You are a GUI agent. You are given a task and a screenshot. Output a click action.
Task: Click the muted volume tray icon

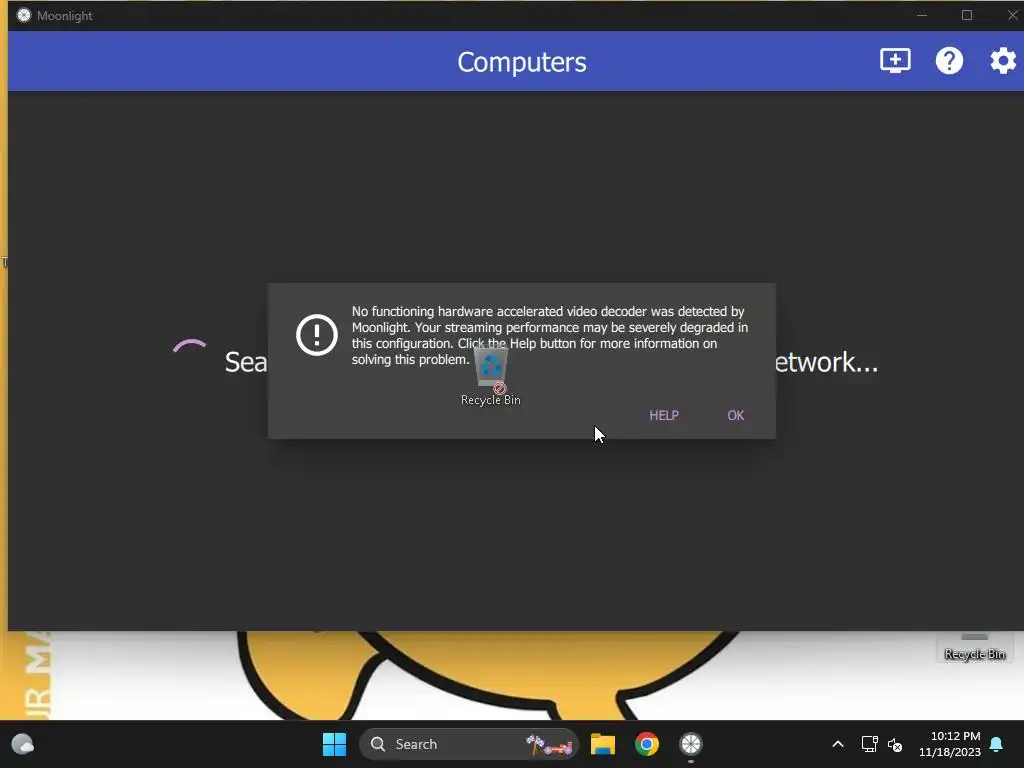895,744
